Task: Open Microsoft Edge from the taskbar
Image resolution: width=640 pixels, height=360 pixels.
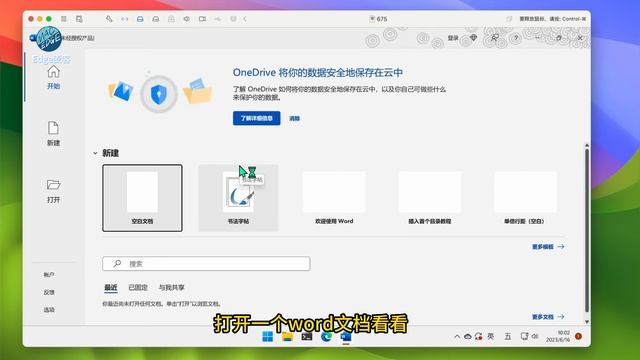Action: pyautogui.click(x=326, y=337)
